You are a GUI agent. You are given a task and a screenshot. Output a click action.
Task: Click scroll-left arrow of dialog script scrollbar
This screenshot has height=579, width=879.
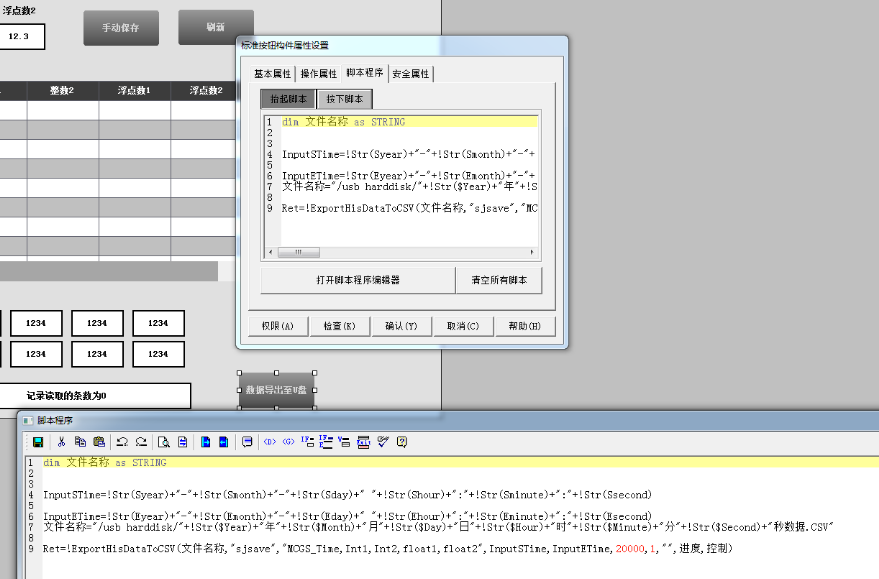tap(271, 252)
